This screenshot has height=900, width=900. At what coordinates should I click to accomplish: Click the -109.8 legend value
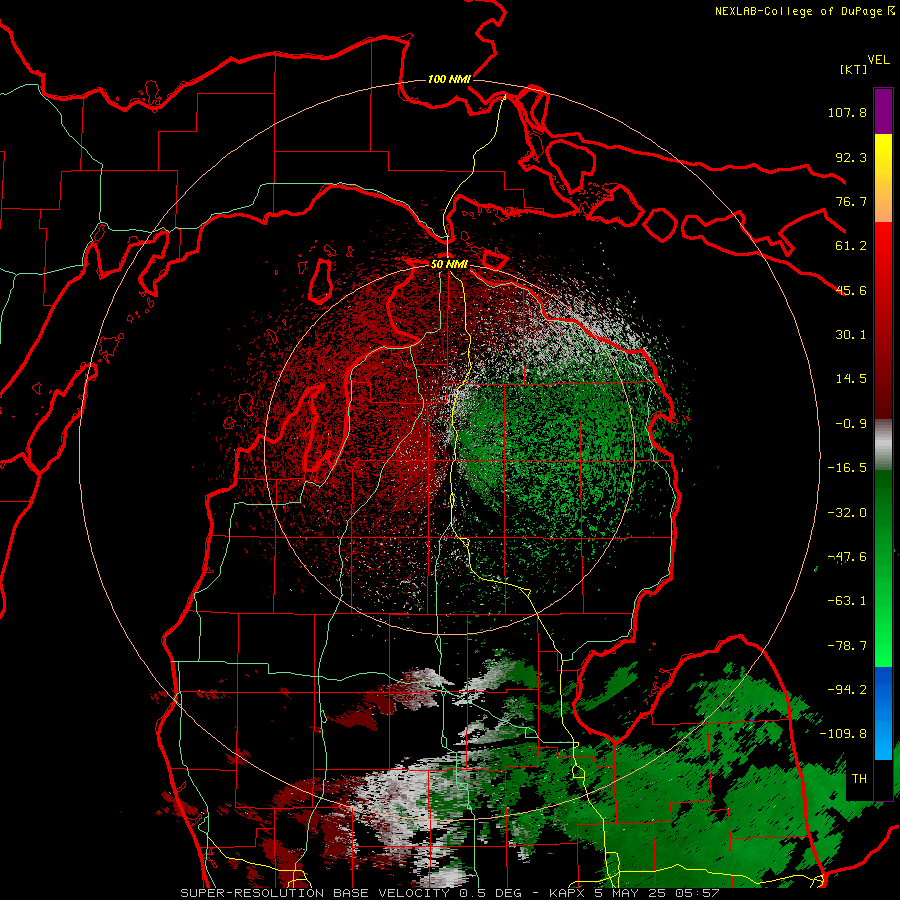[843, 734]
